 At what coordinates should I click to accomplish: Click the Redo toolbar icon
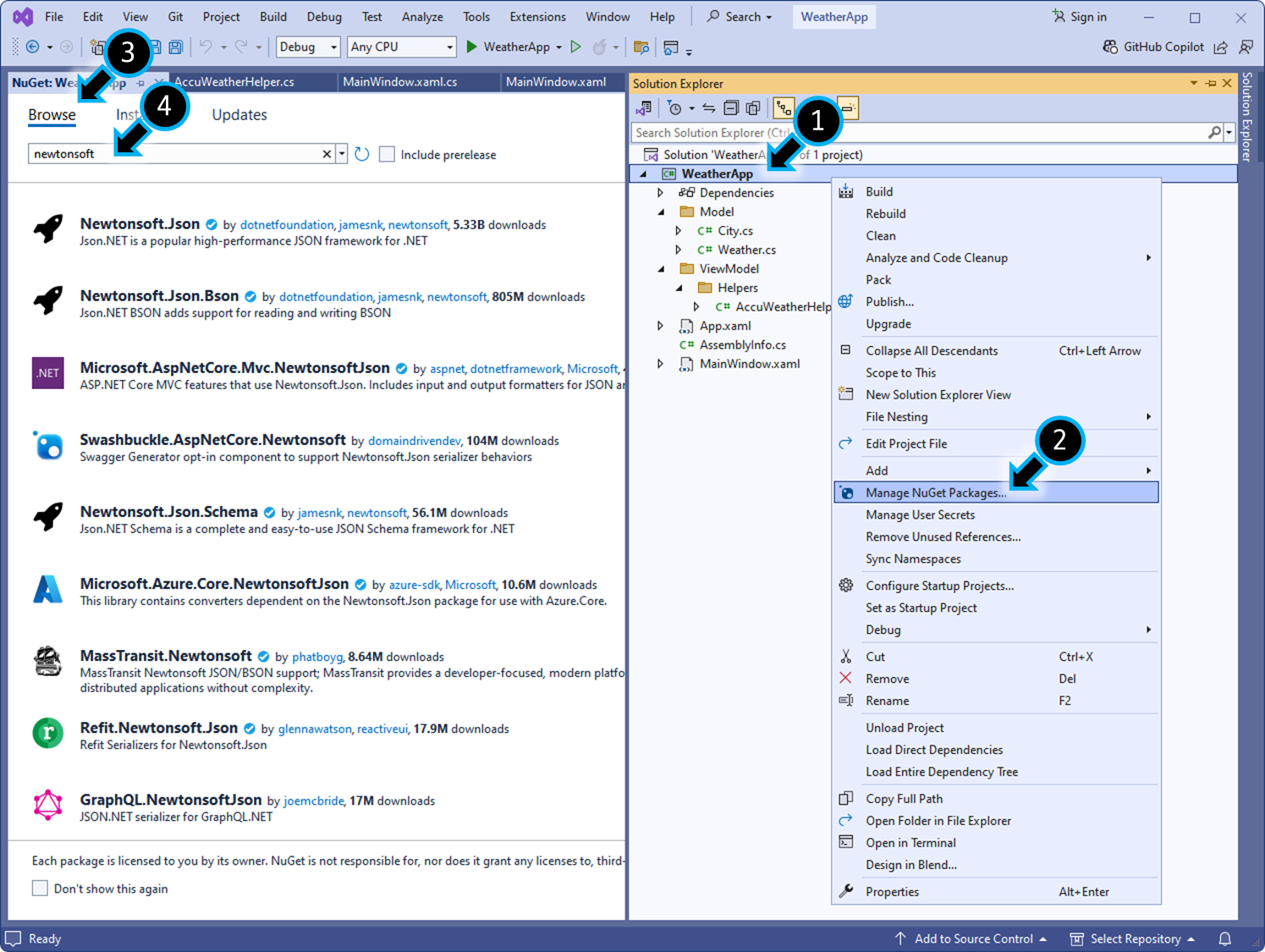tap(241, 47)
